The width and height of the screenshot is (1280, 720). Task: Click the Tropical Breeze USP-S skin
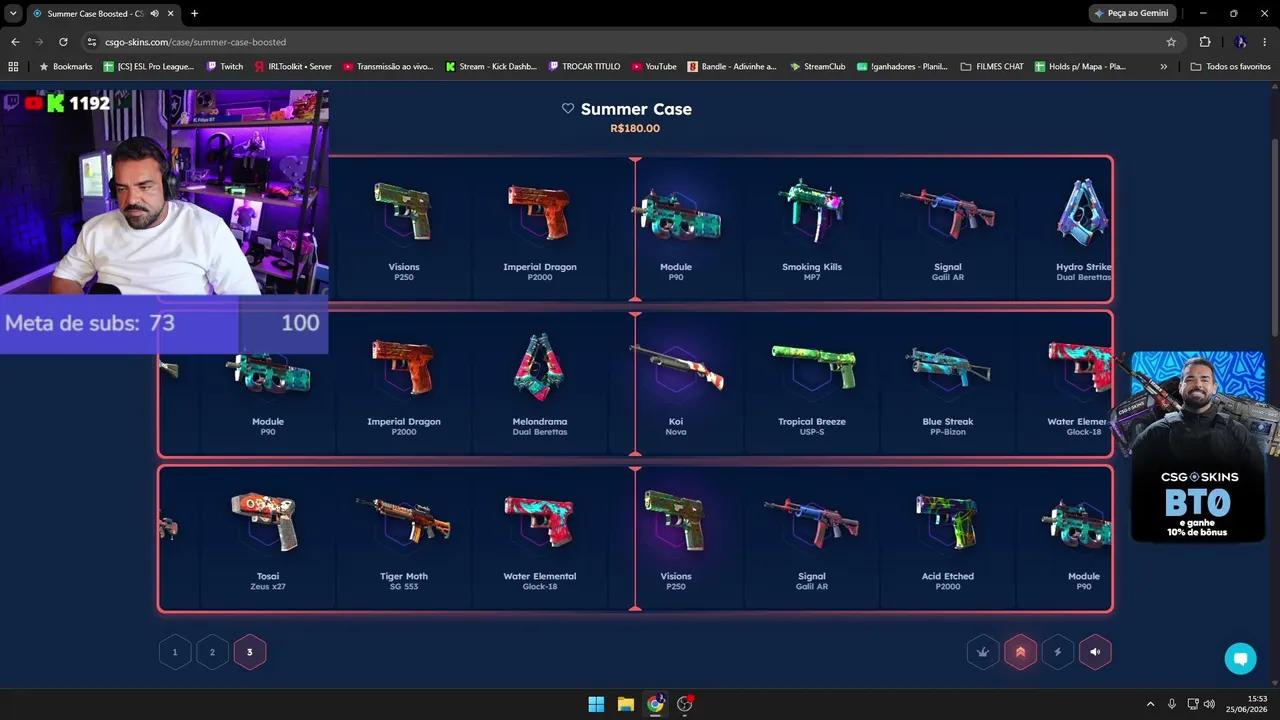(x=812, y=383)
